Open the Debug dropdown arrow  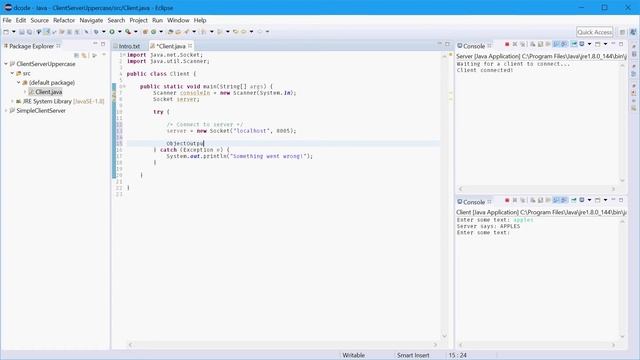coord(104,31)
